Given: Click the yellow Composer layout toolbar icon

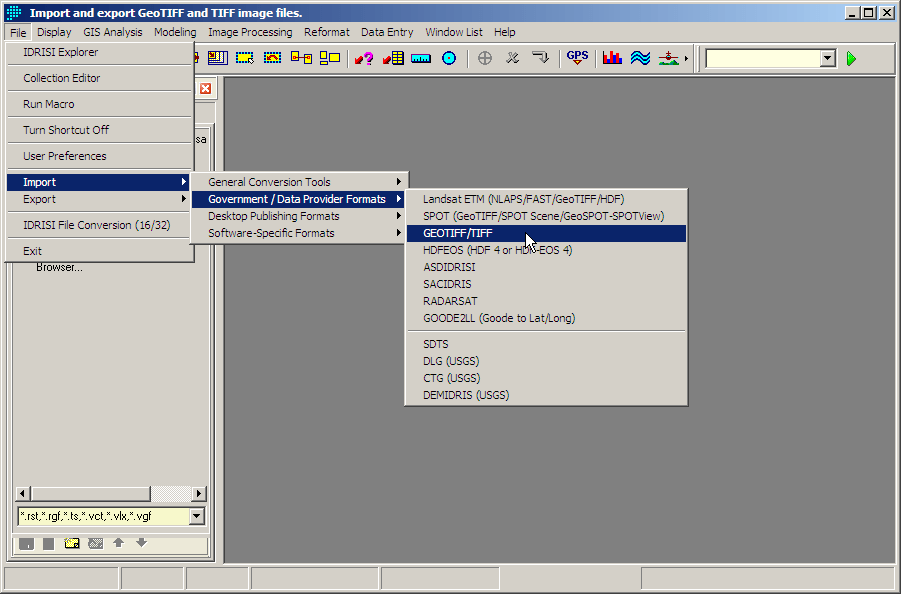Looking at the screenshot, I should (x=218, y=58).
